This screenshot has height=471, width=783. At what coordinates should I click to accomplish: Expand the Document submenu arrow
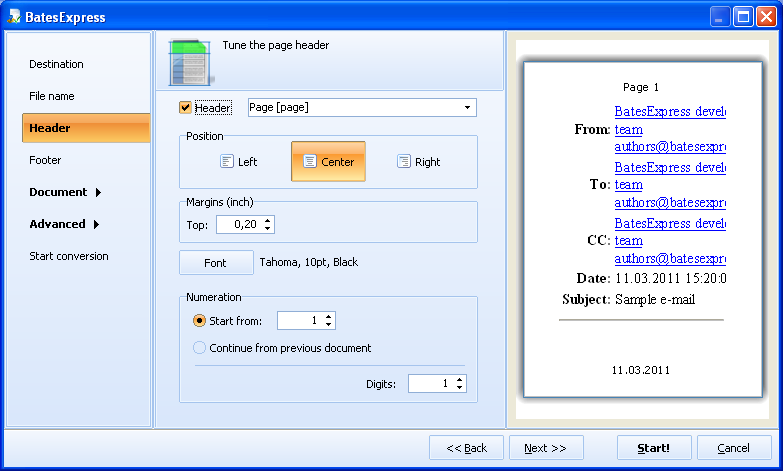98,193
